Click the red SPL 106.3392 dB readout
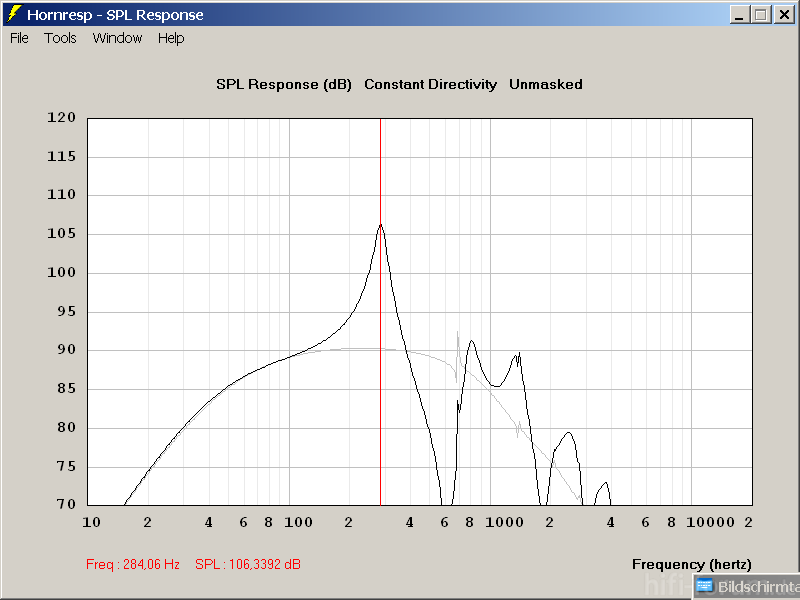Image resolution: width=800 pixels, height=600 pixels. point(248,565)
